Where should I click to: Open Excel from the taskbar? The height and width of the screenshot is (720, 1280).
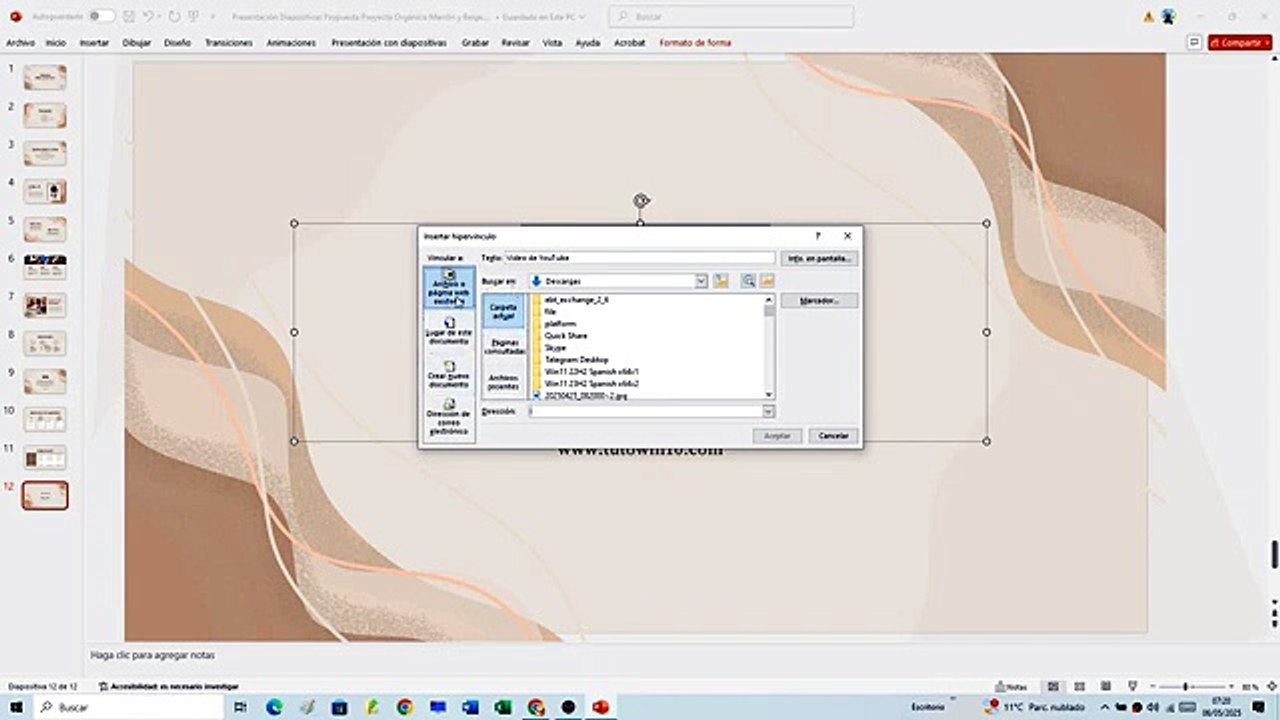point(503,707)
